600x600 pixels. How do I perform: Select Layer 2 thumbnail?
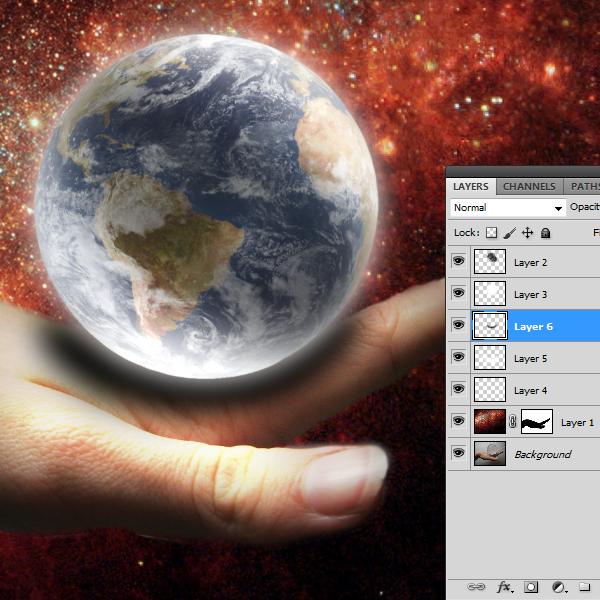coord(490,261)
